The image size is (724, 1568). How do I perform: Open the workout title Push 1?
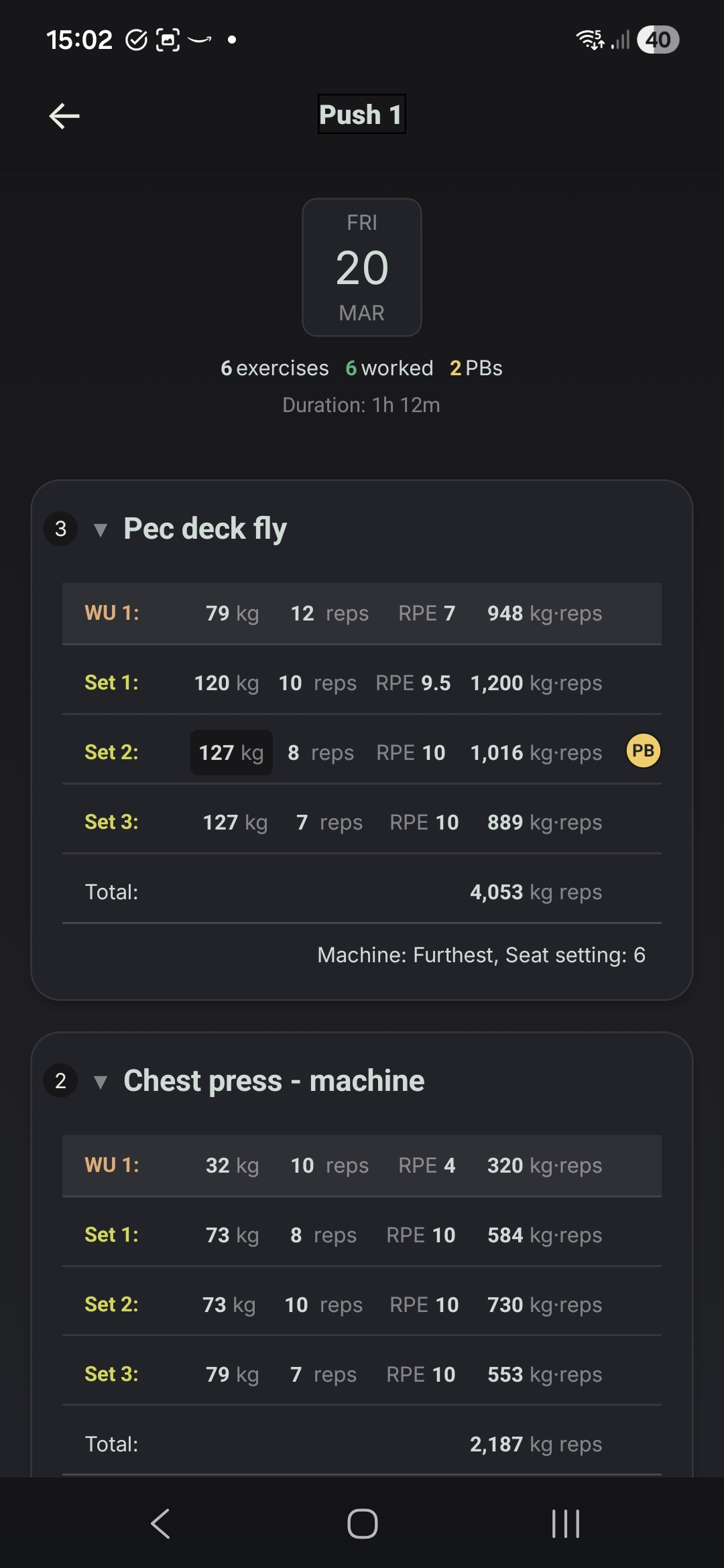tap(361, 115)
